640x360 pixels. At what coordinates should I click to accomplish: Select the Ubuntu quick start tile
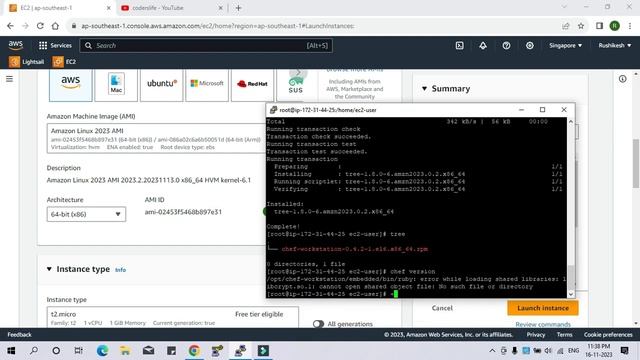coord(162,85)
